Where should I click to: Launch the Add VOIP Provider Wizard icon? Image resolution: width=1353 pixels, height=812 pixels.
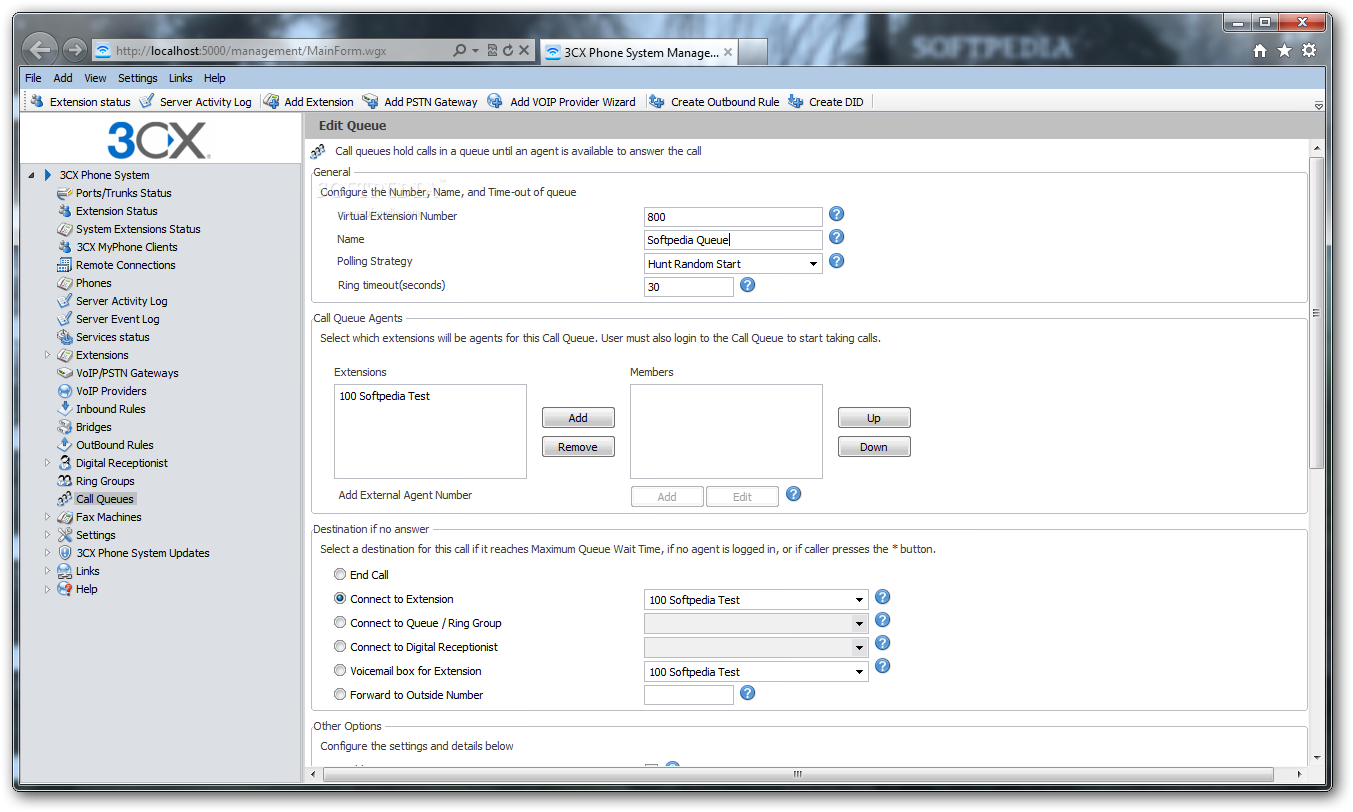point(495,101)
